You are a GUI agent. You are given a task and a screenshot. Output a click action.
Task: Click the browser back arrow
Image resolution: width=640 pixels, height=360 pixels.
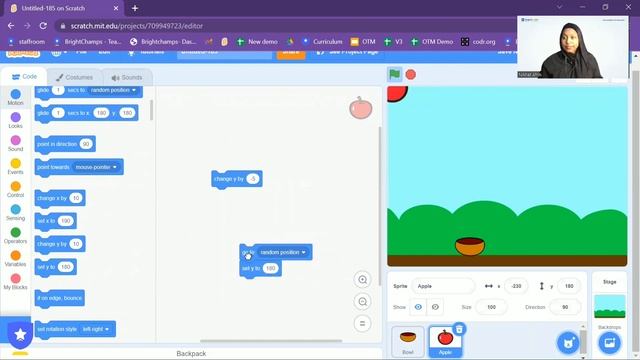click(x=11, y=26)
